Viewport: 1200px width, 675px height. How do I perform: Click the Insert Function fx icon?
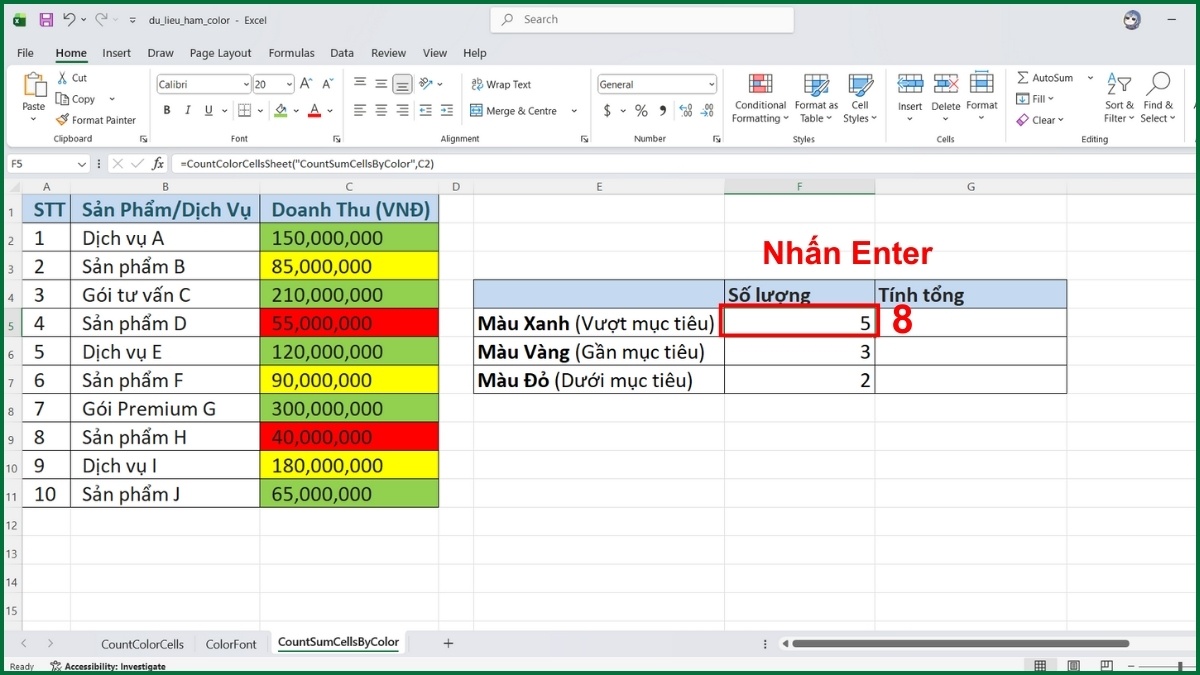(x=158, y=163)
